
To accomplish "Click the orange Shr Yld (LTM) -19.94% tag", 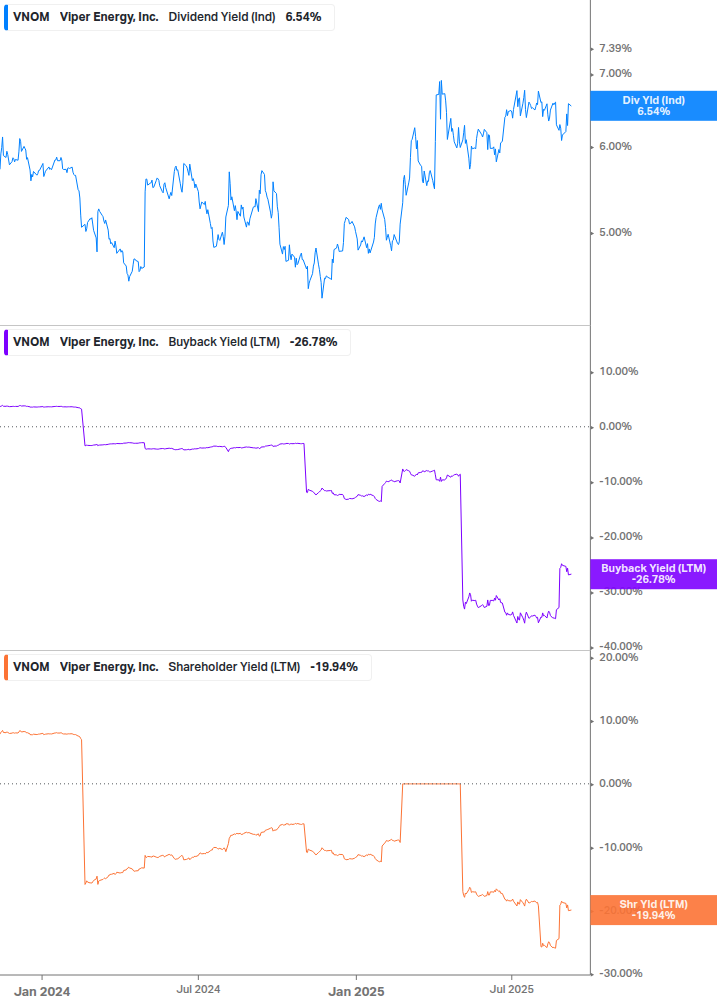I will click(x=654, y=910).
